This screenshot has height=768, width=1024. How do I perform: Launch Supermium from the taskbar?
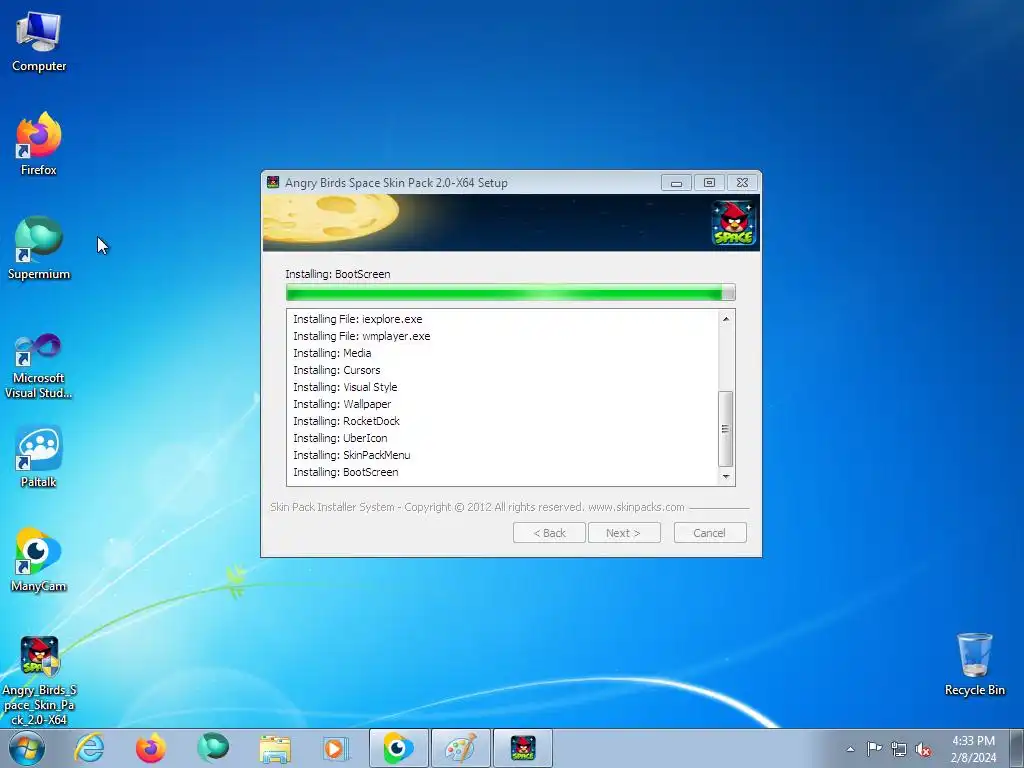coord(213,748)
